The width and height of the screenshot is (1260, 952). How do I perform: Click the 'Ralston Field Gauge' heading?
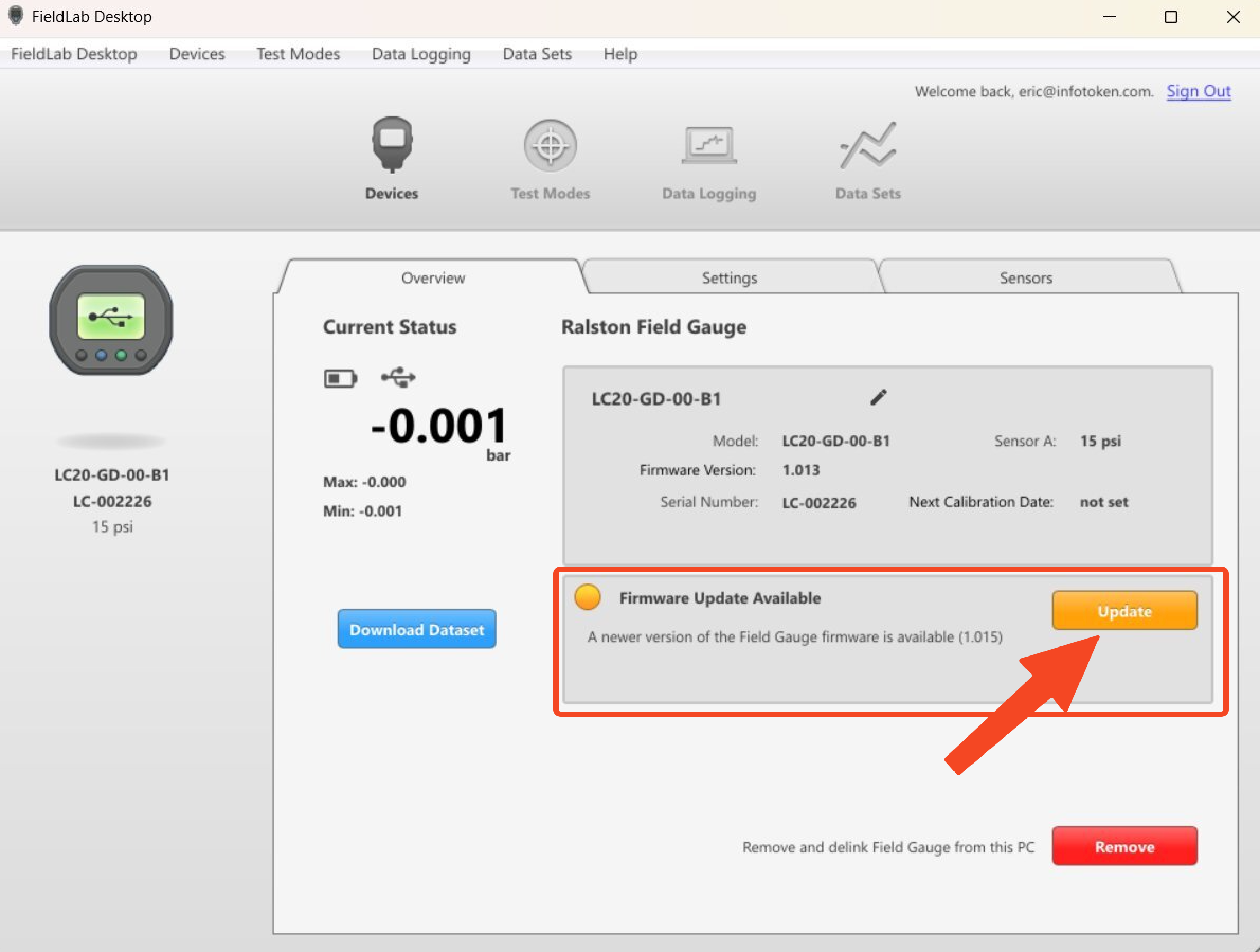point(654,327)
